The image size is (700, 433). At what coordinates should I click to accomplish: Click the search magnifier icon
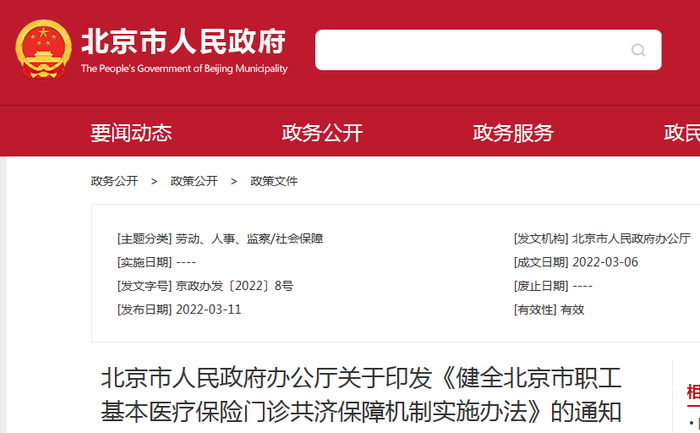(638, 50)
